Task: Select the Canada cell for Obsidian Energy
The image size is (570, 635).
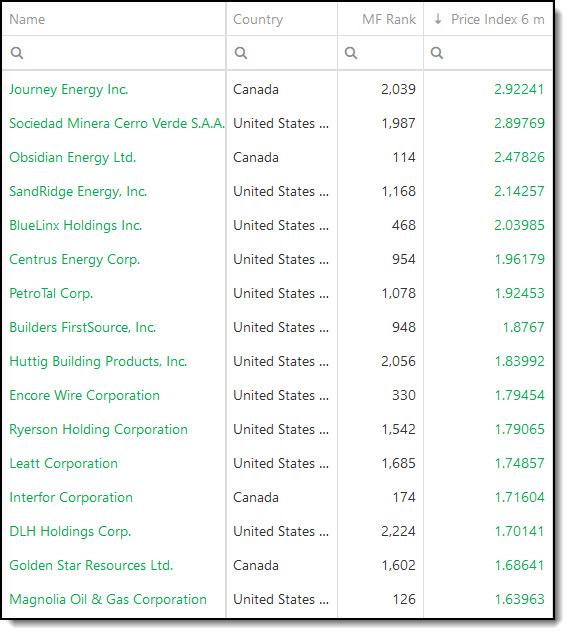Action: click(x=256, y=158)
